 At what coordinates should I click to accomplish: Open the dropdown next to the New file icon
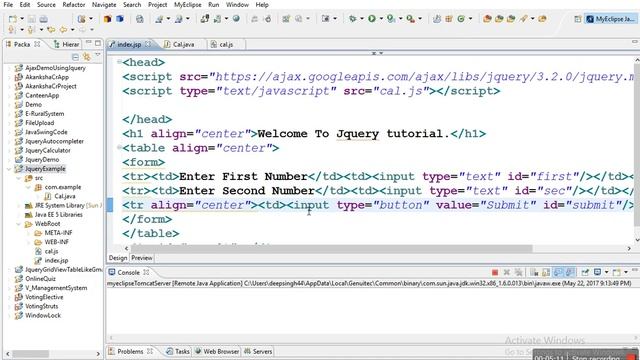click(22, 19)
